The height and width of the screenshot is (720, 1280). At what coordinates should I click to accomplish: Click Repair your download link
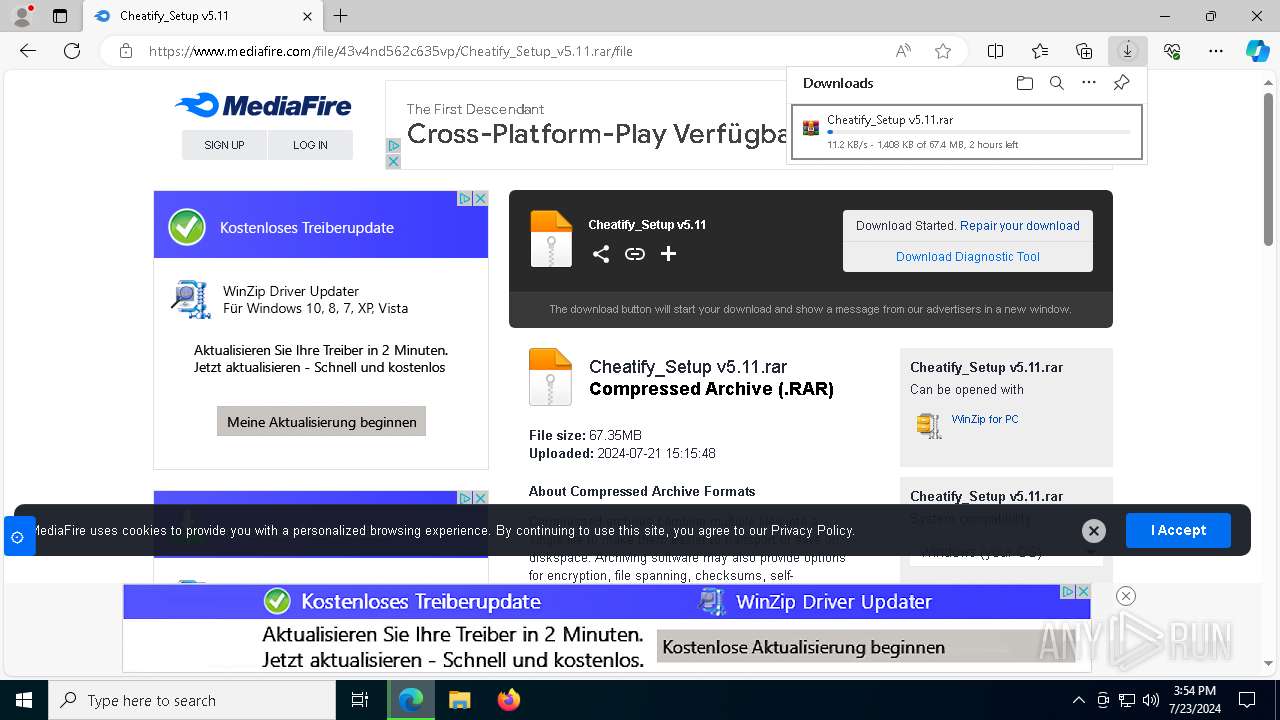coord(1020,226)
